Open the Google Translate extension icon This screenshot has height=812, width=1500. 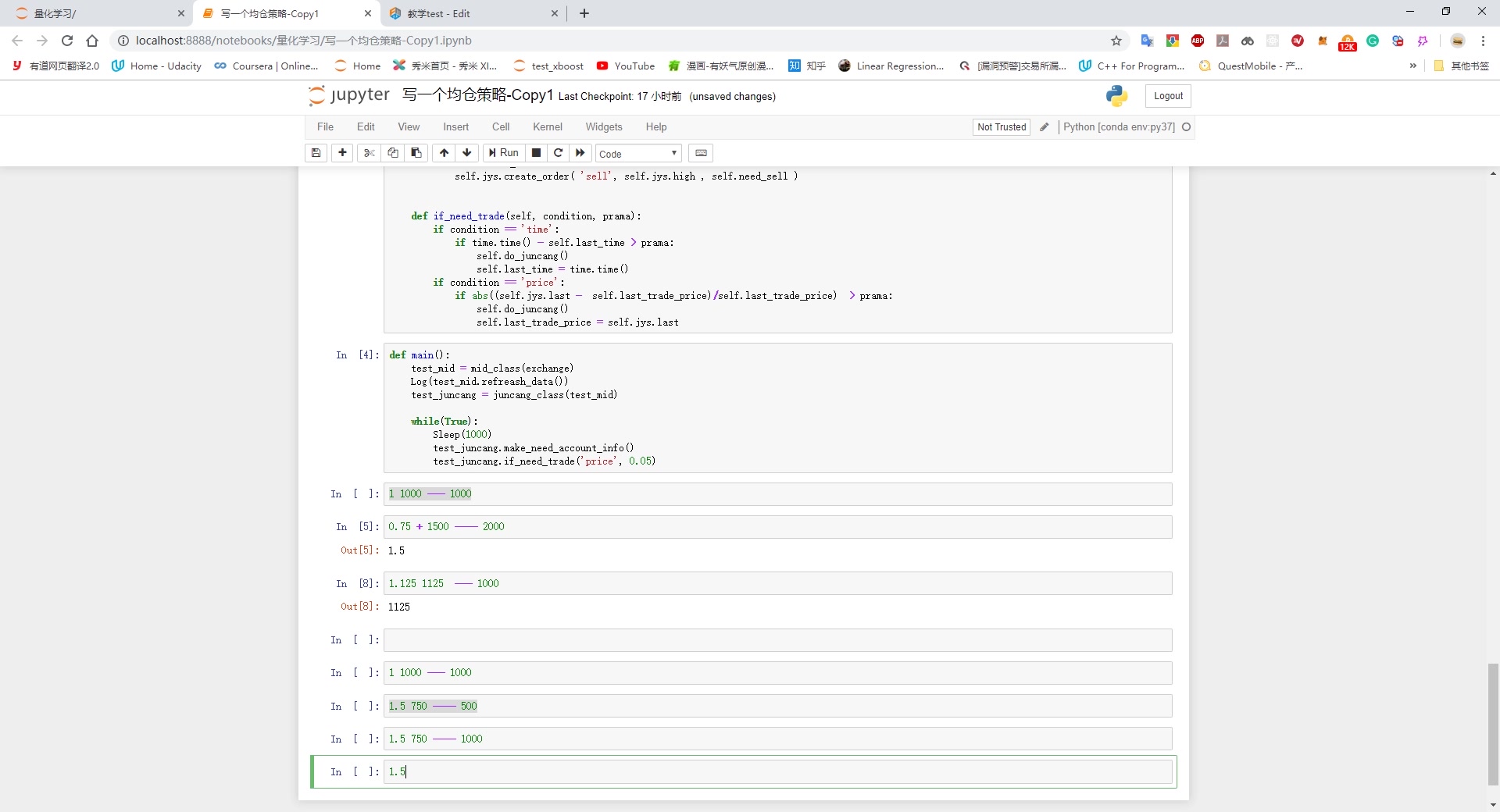coord(1147,41)
